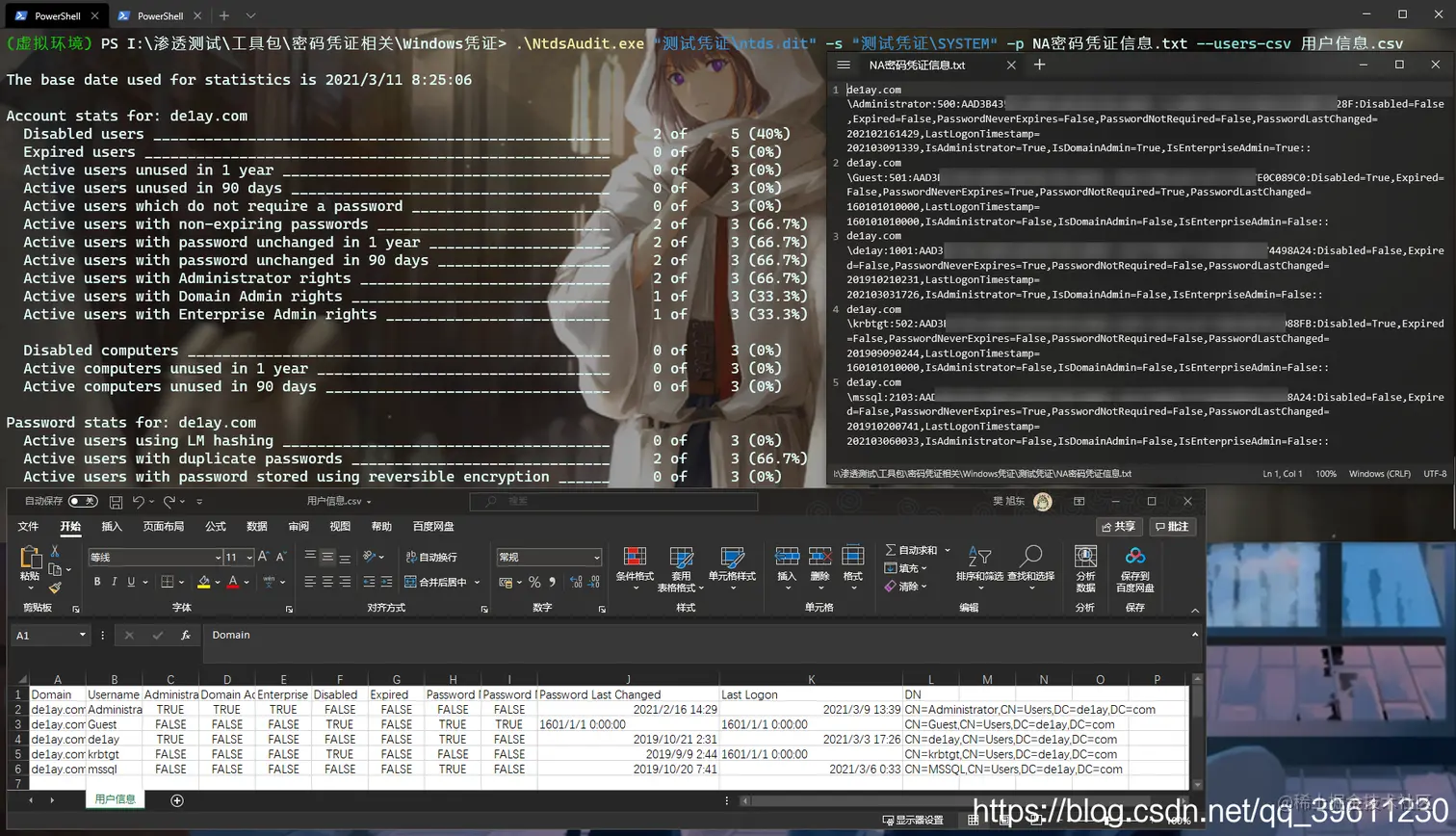Viewport: 1456px width, 836px height.
Task: Click the 批注 (Comments) button
Action: [x=1173, y=527]
